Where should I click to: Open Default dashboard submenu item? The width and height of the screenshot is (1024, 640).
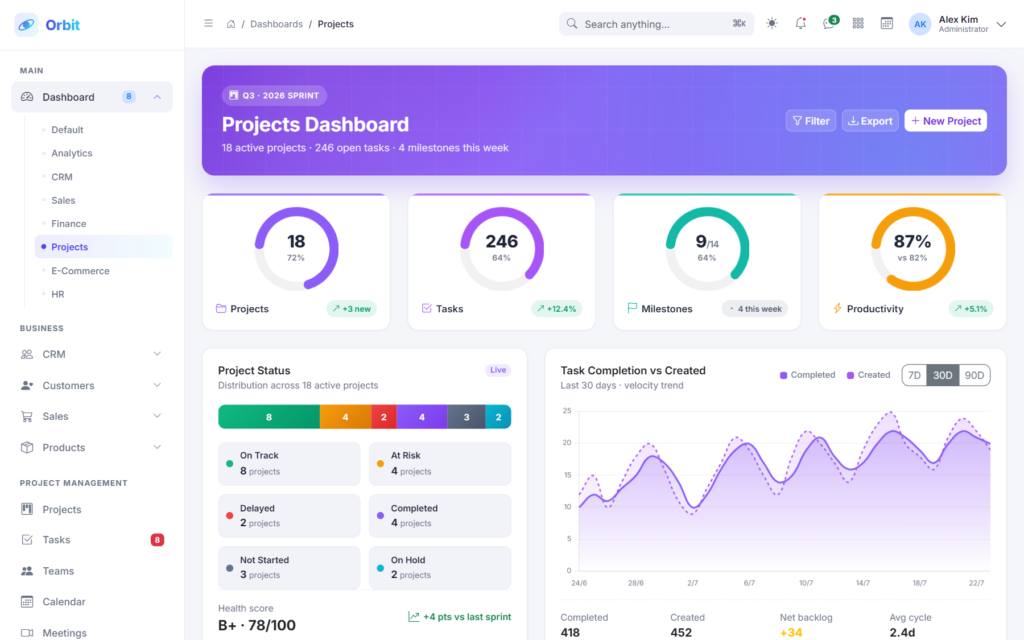point(104,130)
